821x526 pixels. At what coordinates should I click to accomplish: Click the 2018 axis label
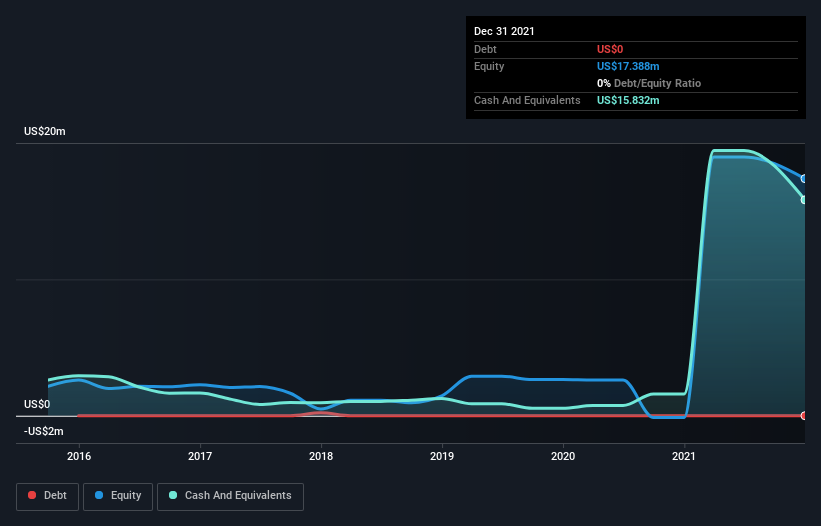tap(321, 456)
